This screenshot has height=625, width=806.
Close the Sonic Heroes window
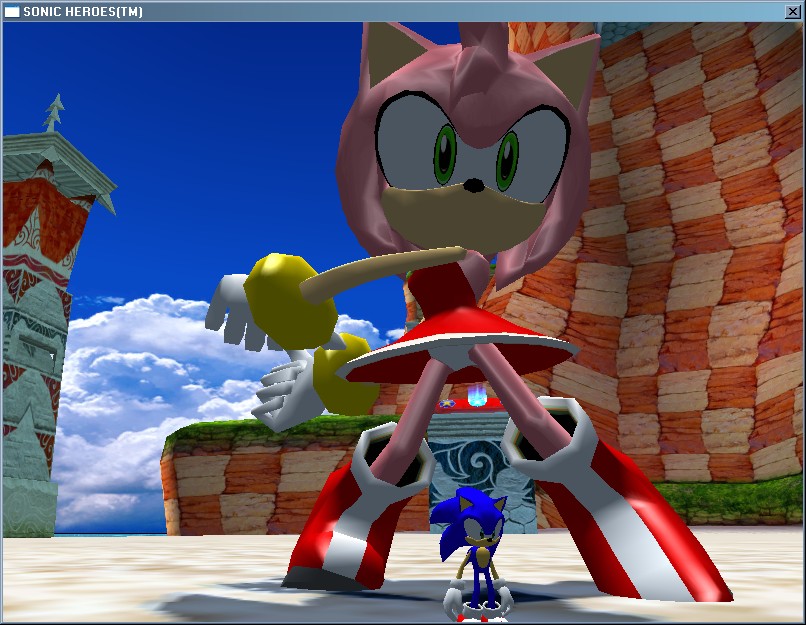tap(793, 12)
